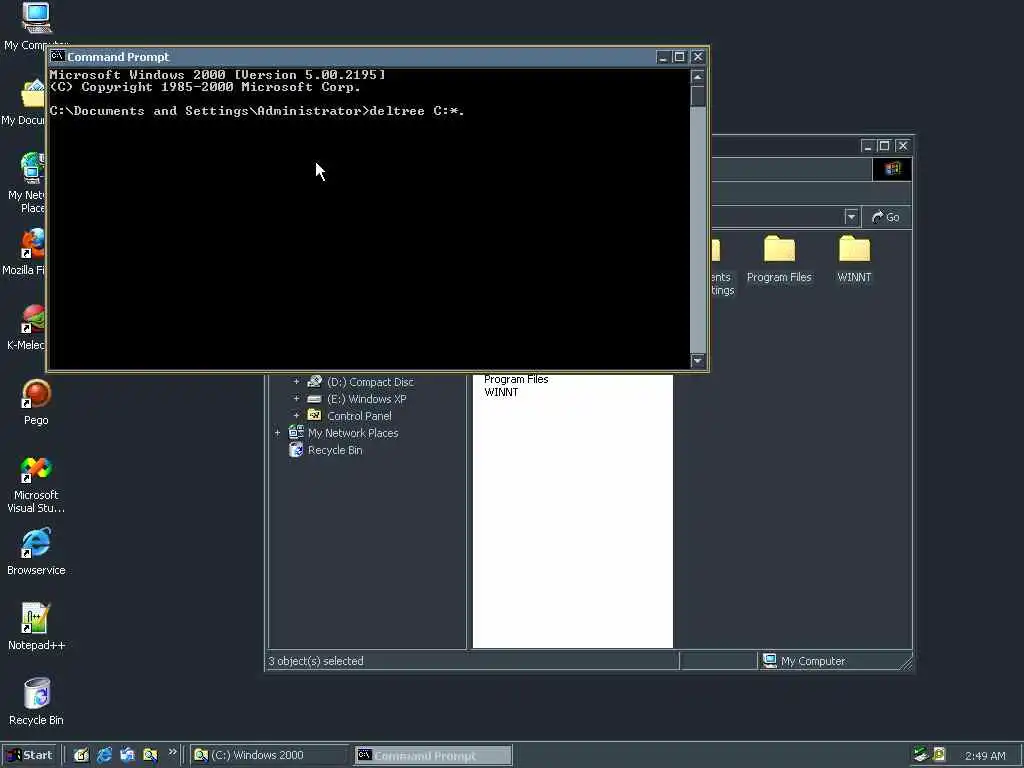Select Recycle Bin in folder tree
The image size is (1024, 768).
334,450
